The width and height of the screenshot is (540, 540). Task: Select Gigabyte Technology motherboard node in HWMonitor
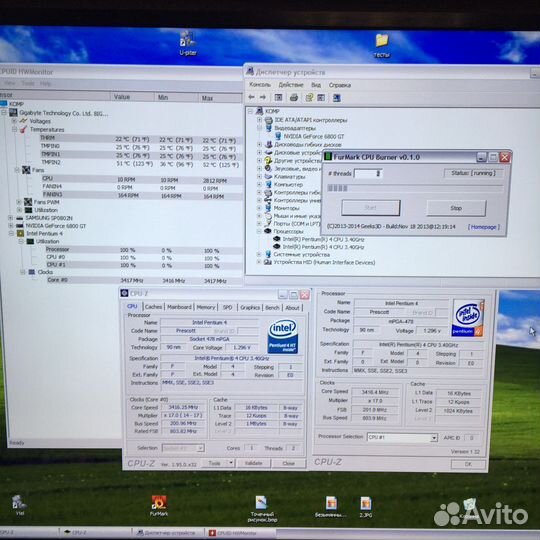pos(63,113)
